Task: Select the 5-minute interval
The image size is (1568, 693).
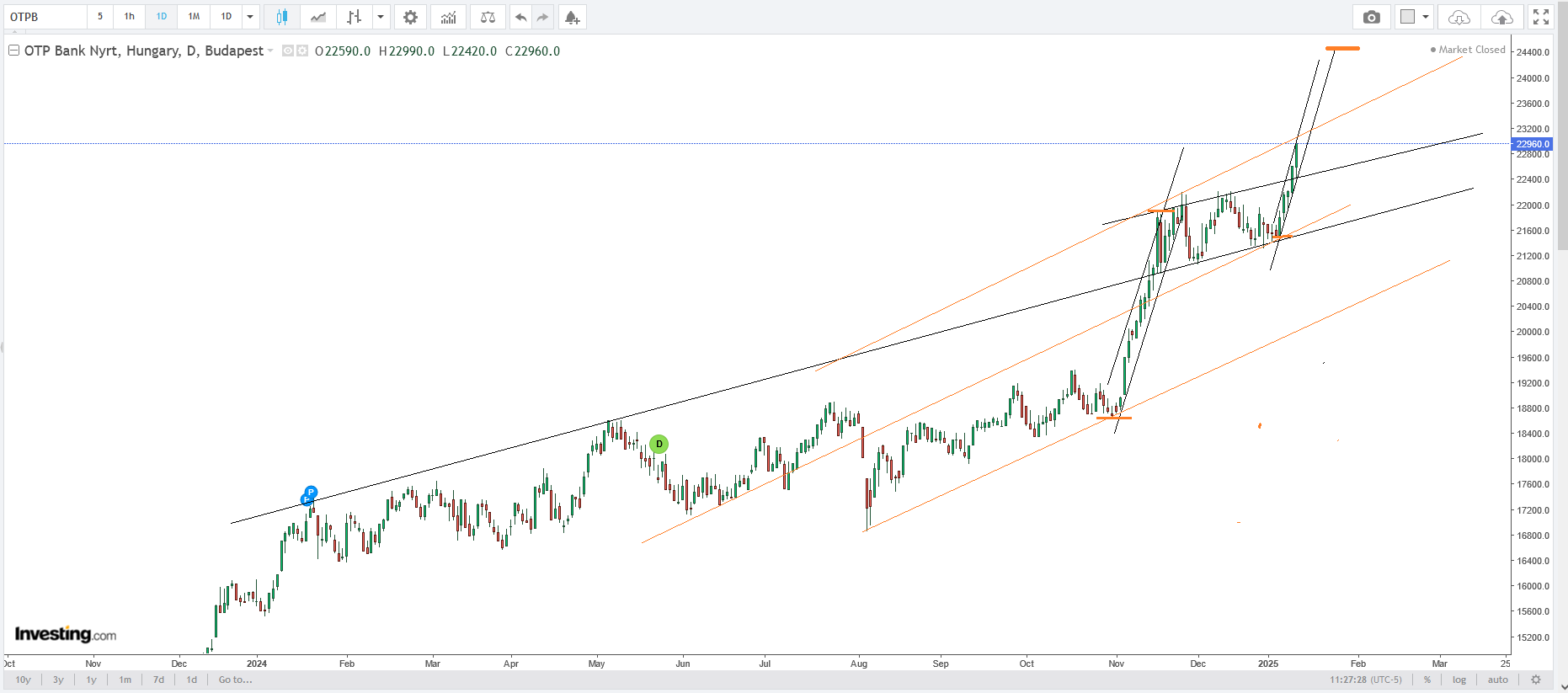Action: [x=100, y=17]
